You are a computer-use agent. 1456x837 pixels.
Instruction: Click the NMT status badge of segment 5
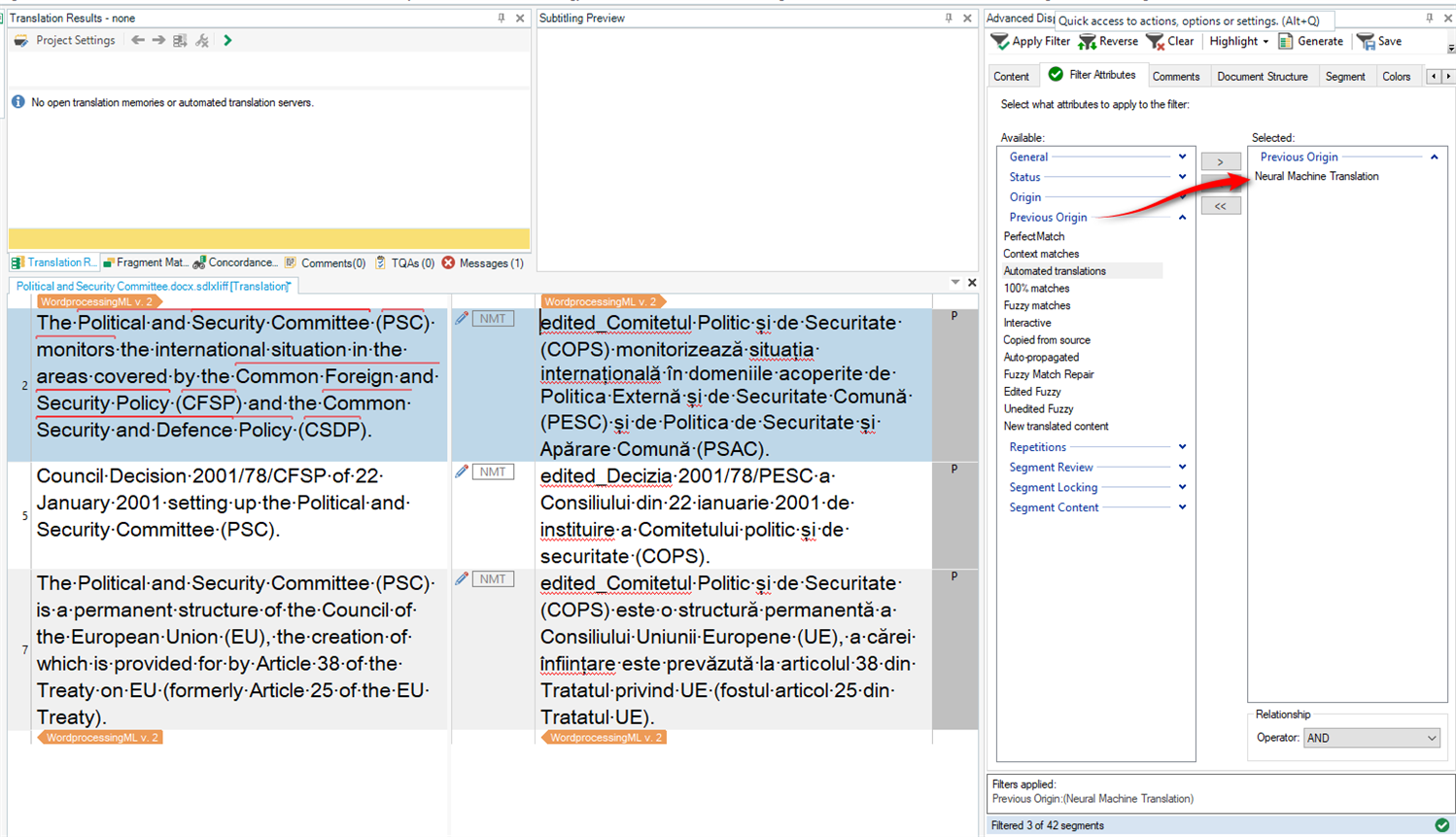tap(493, 471)
